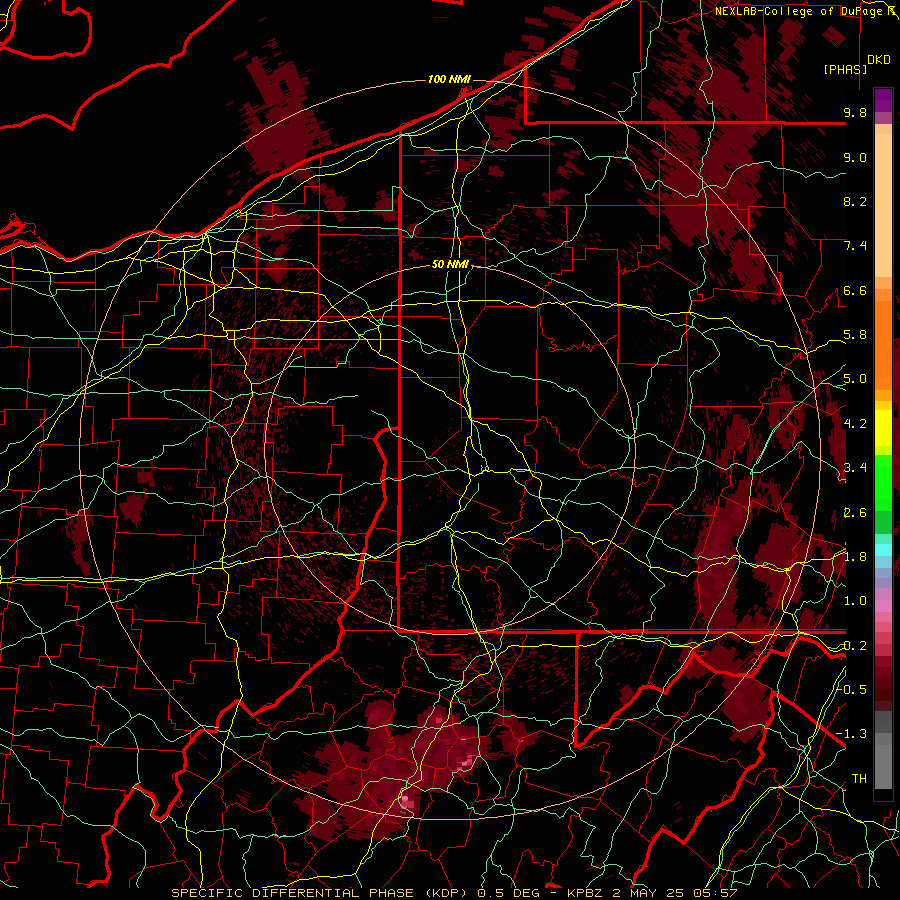Select the [PHAS] legend heading

pyautogui.click(x=845, y=69)
